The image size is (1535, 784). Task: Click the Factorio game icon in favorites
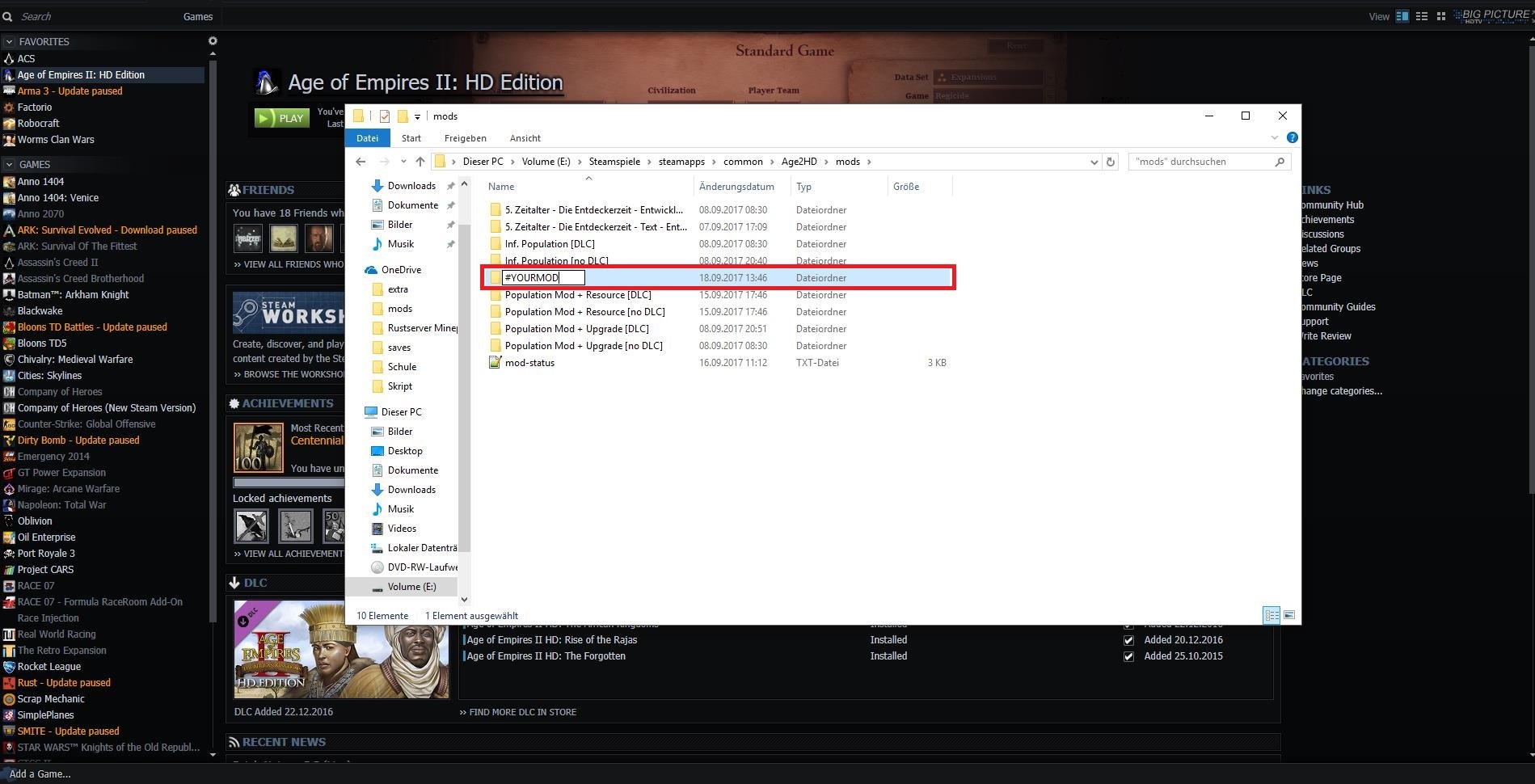(9, 107)
